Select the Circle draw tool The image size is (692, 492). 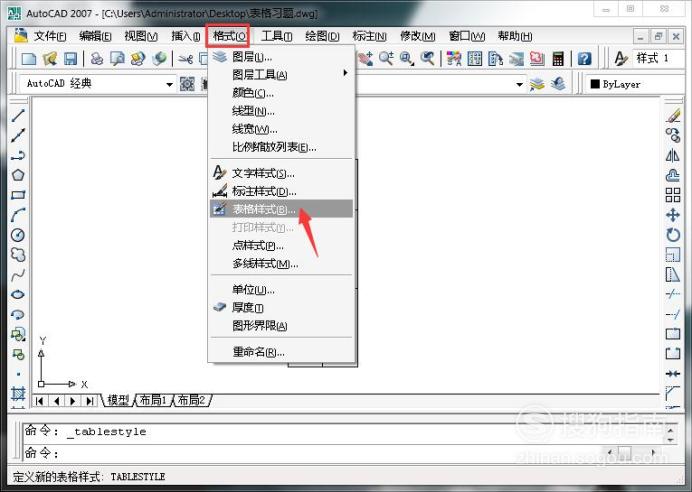(18, 235)
